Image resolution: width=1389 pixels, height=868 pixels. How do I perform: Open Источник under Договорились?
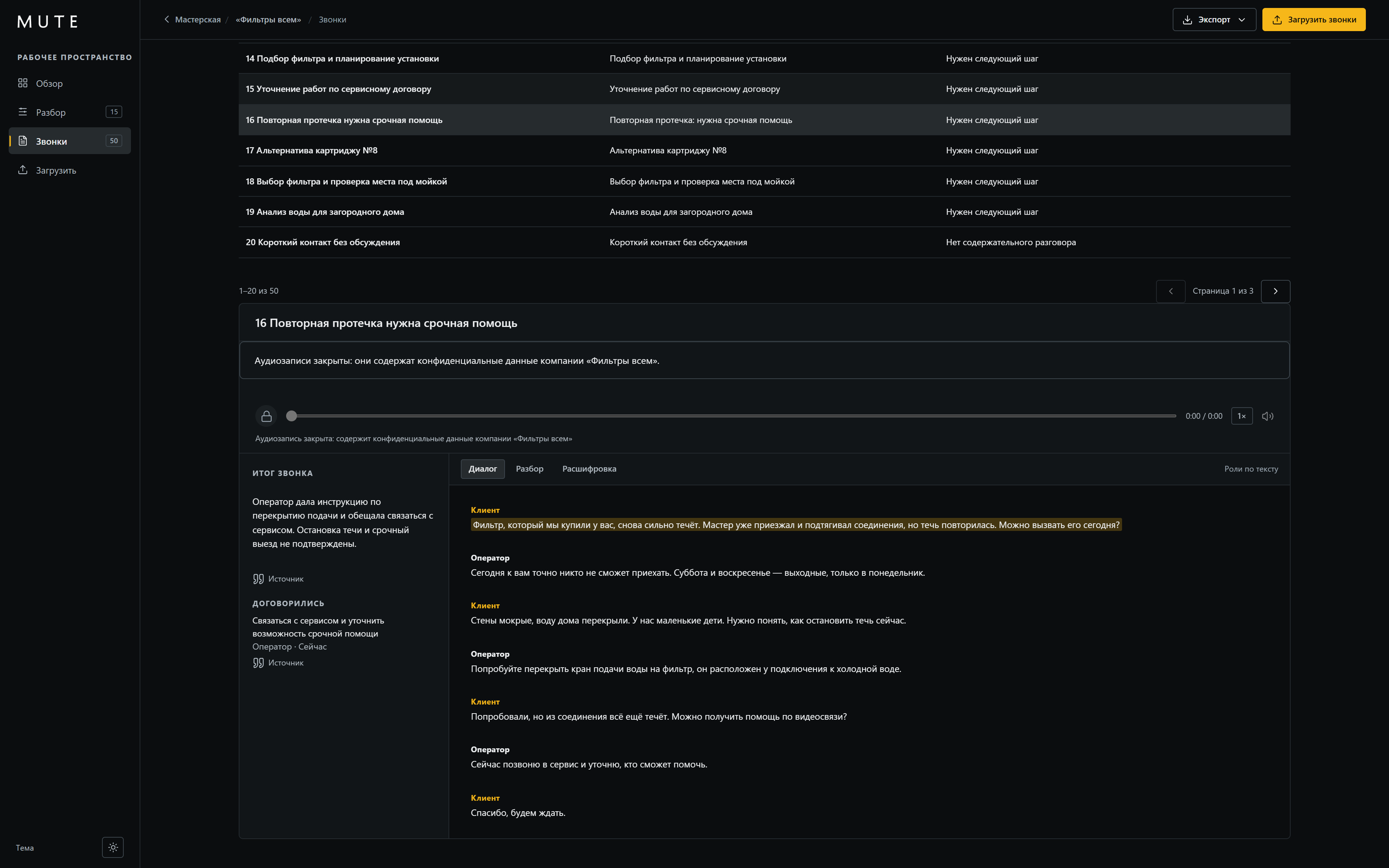[279, 663]
